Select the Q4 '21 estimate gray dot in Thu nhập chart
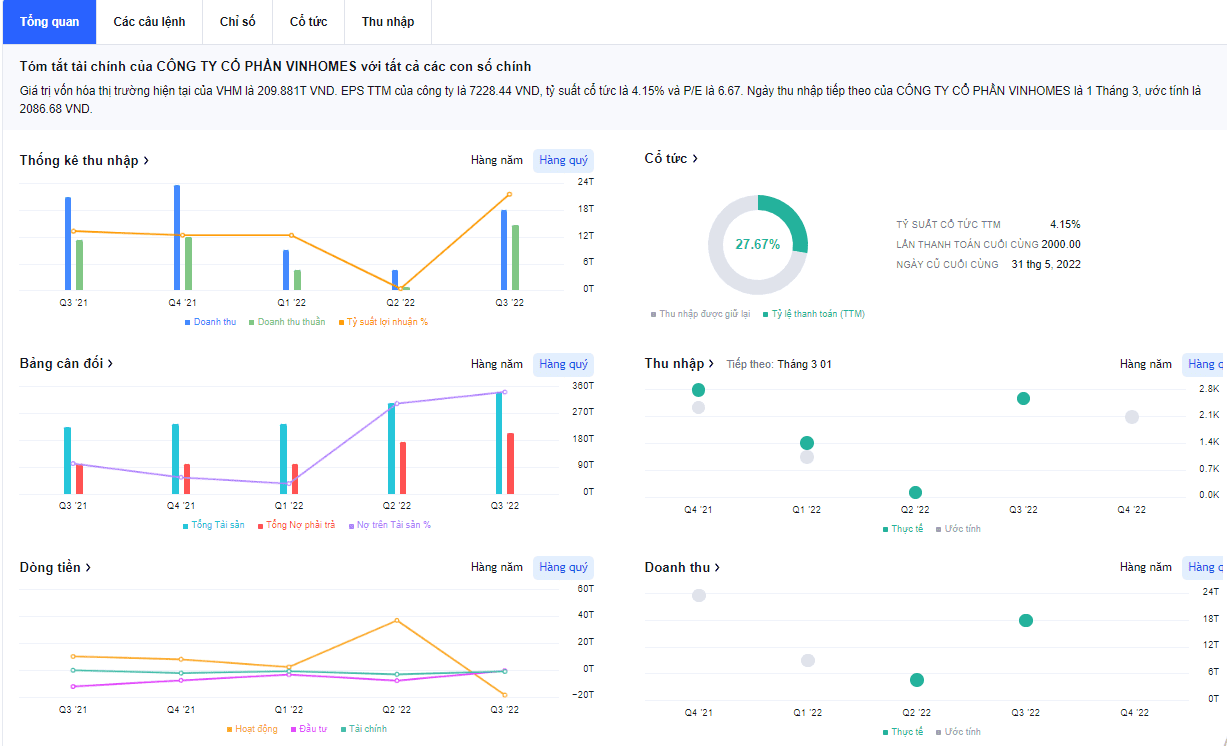Viewport: 1227px width, 746px height. (x=698, y=408)
